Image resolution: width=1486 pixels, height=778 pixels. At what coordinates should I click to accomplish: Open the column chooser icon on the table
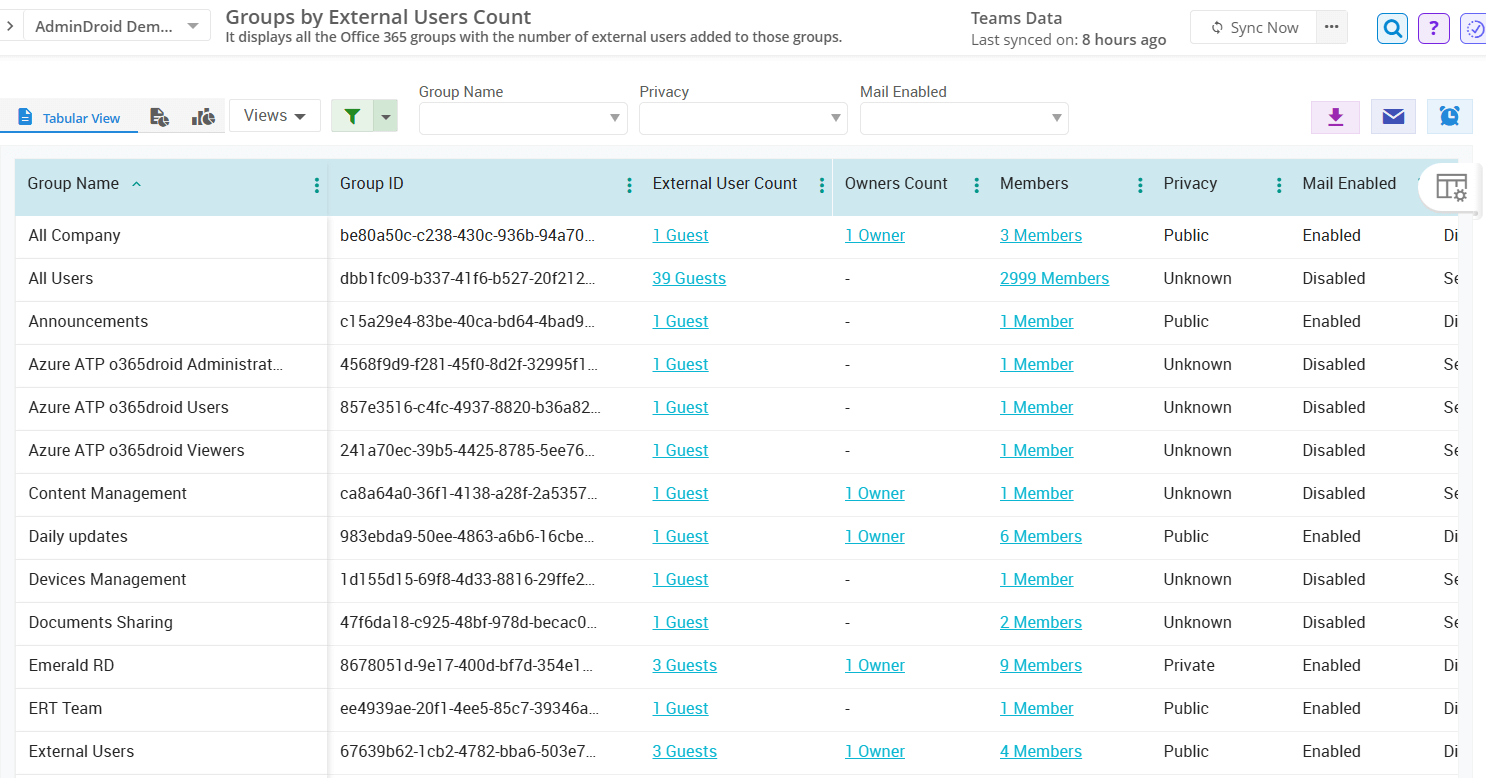click(1450, 187)
